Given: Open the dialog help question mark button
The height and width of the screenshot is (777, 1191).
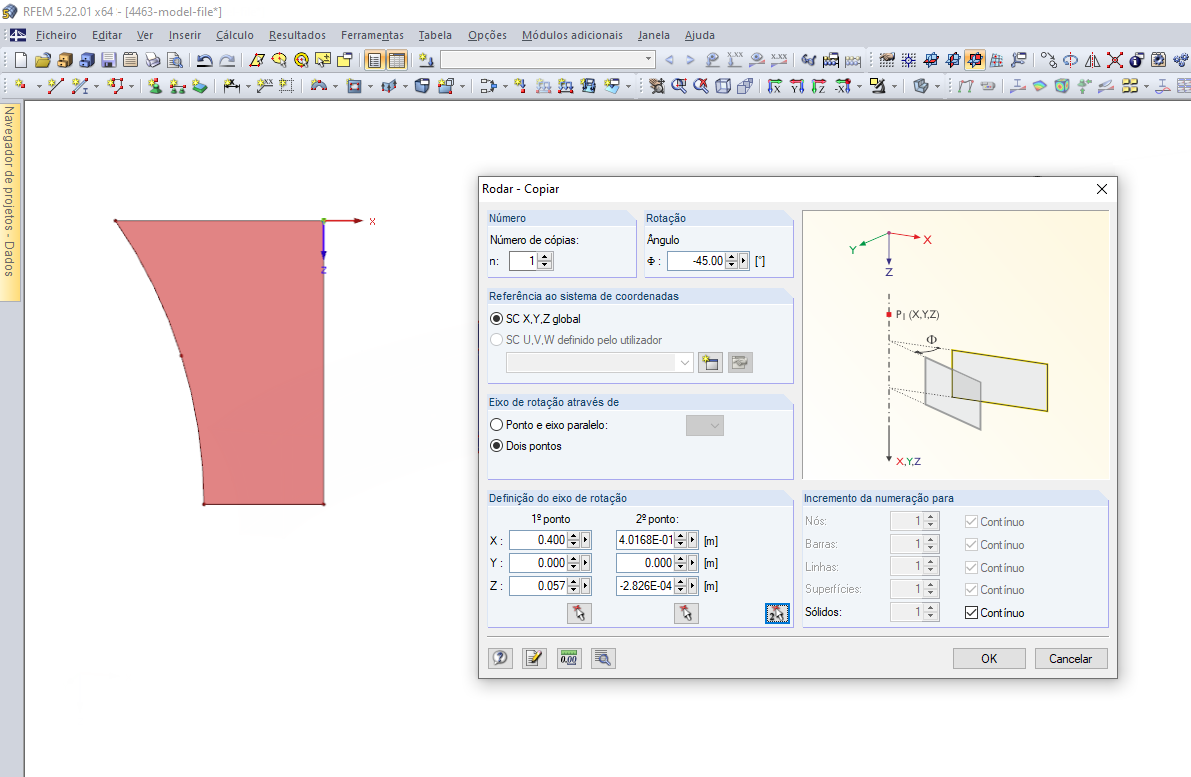Looking at the screenshot, I should coord(500,658).
